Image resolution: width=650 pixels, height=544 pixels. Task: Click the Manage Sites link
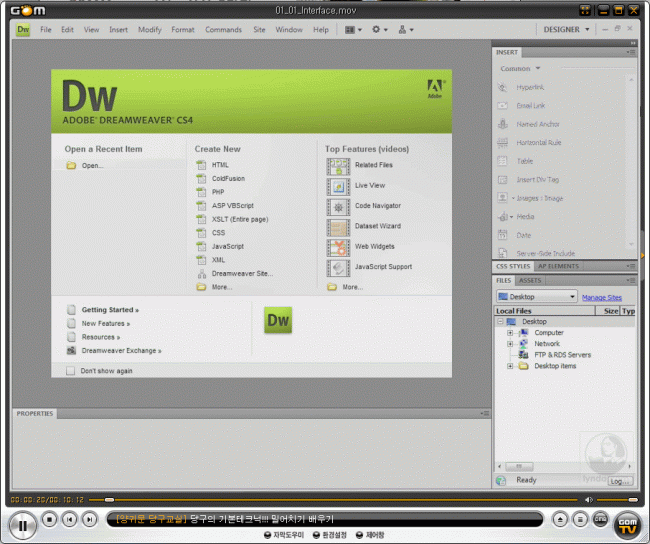click(x=602, y=297)
